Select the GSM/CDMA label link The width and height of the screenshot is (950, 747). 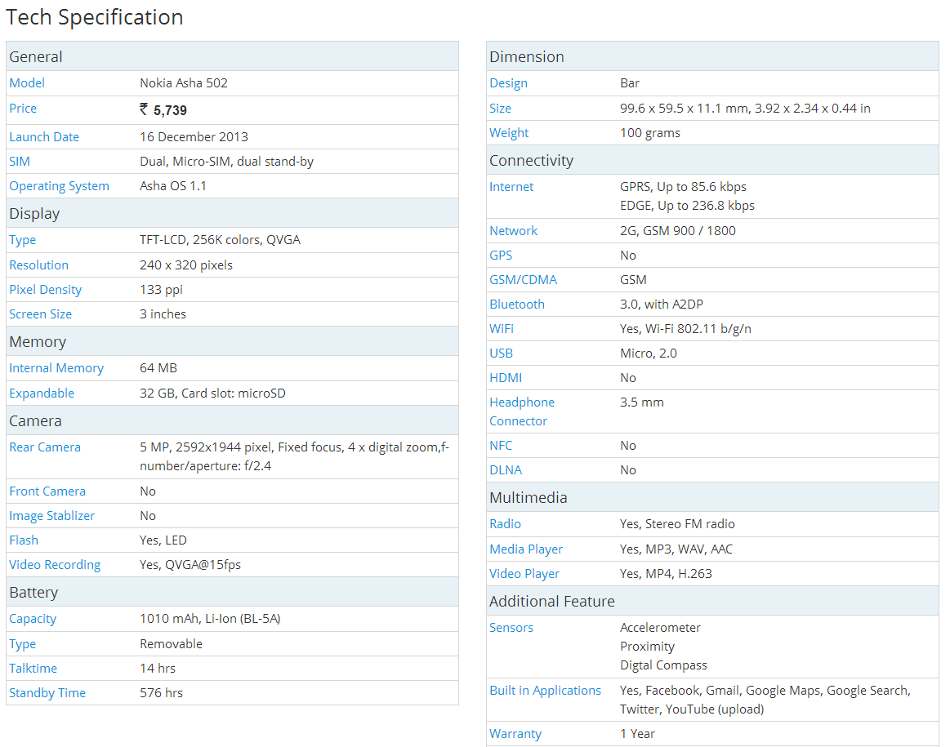[x=523, y=280]
